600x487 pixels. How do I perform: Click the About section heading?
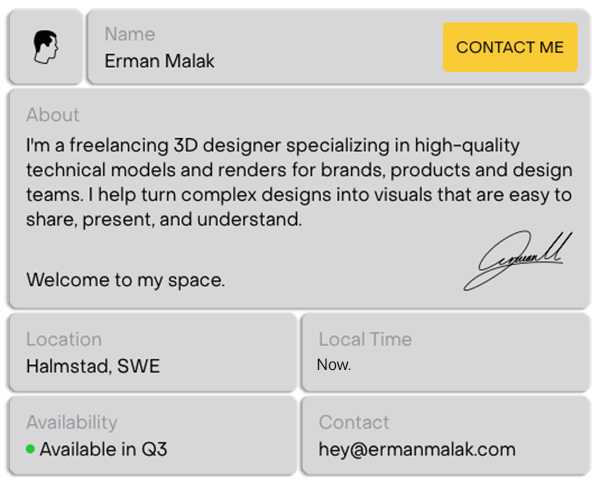[x=52, y=115]
